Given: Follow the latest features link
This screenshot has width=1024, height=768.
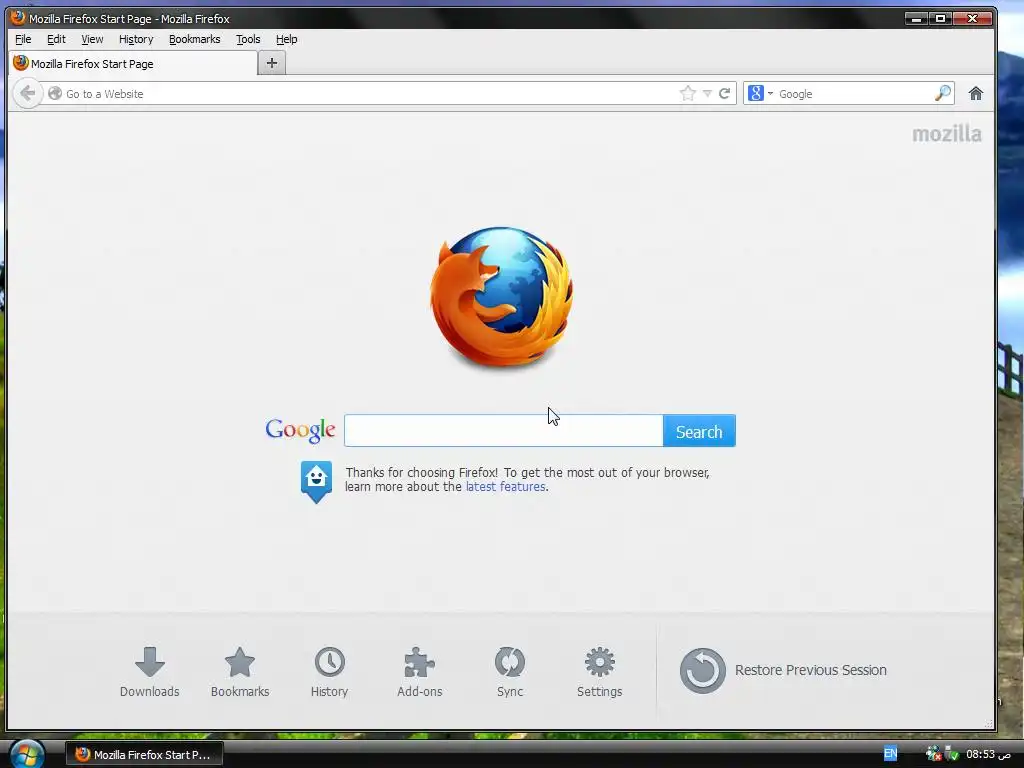Looking at the screenshot, I should pos(505,487).
